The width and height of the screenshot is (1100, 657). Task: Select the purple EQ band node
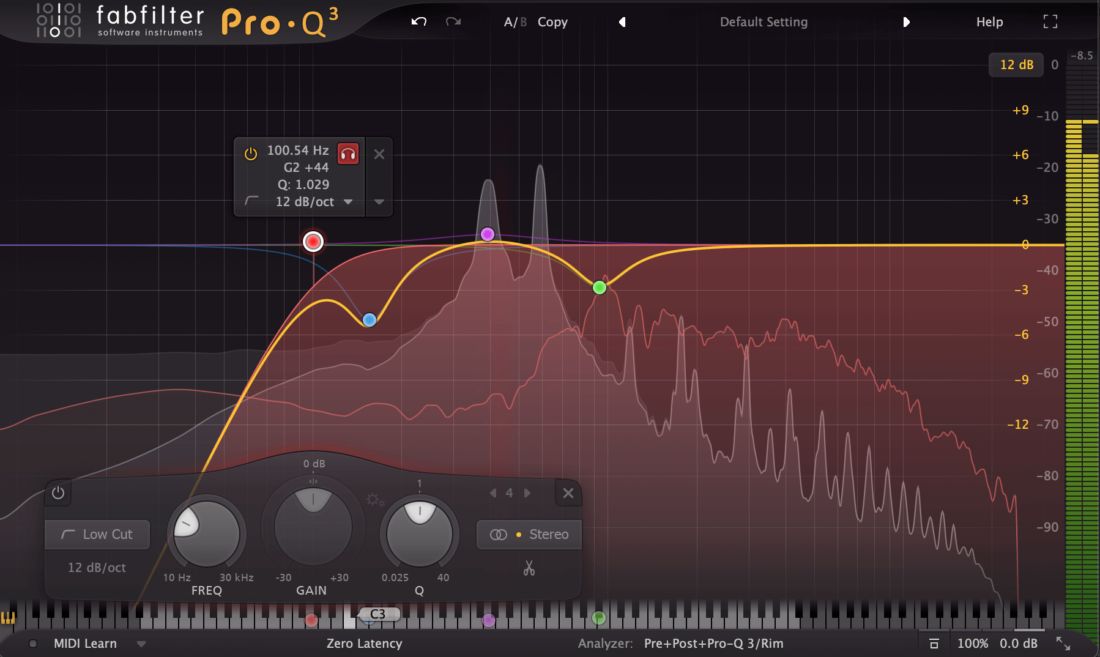487,234
